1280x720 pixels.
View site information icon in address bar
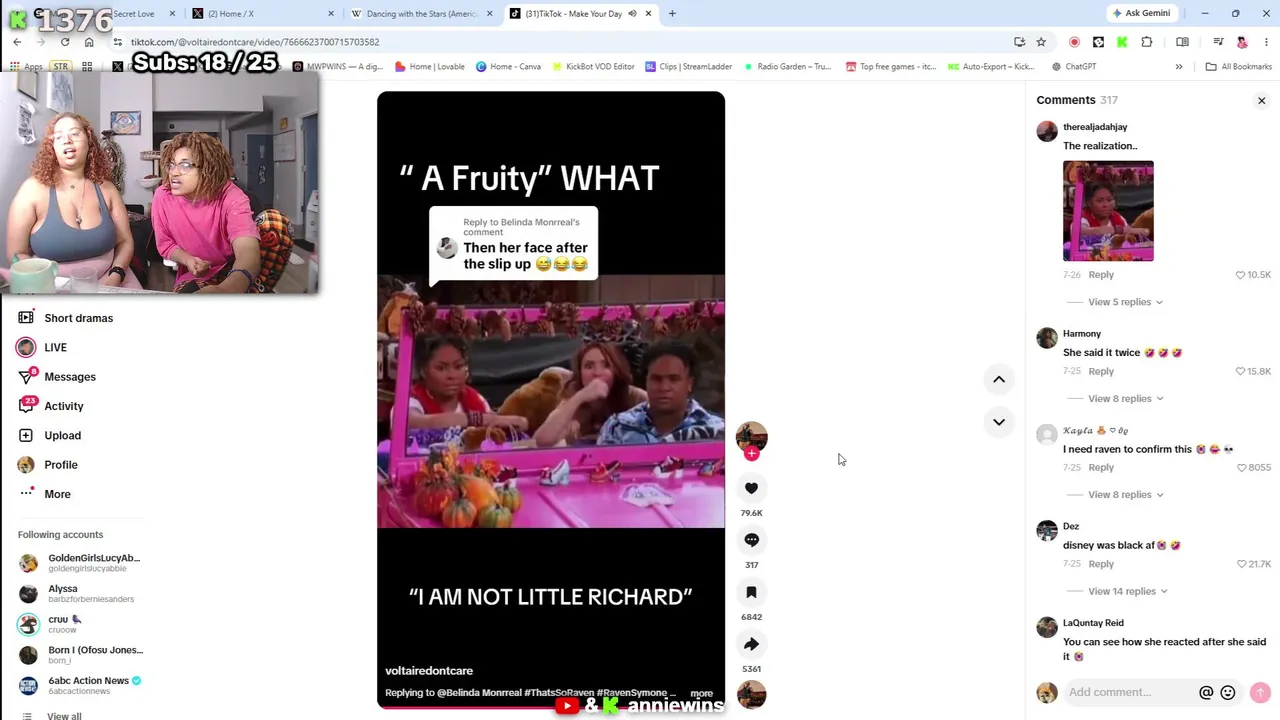[118, 42]
